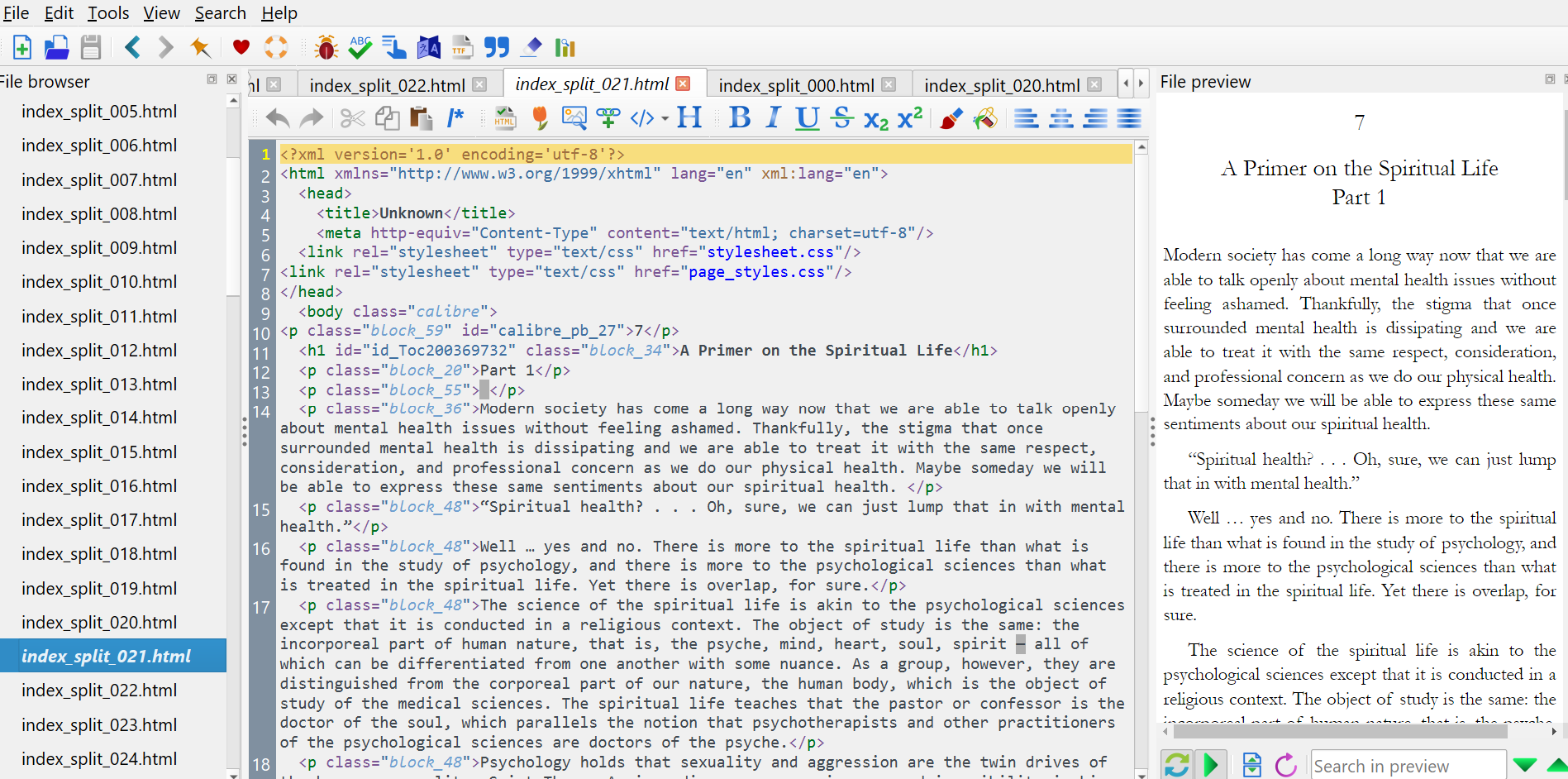The width and height of the screenshot is (1568, 779).
Task: Open the Search menu
Action: (x=221, y=13)
